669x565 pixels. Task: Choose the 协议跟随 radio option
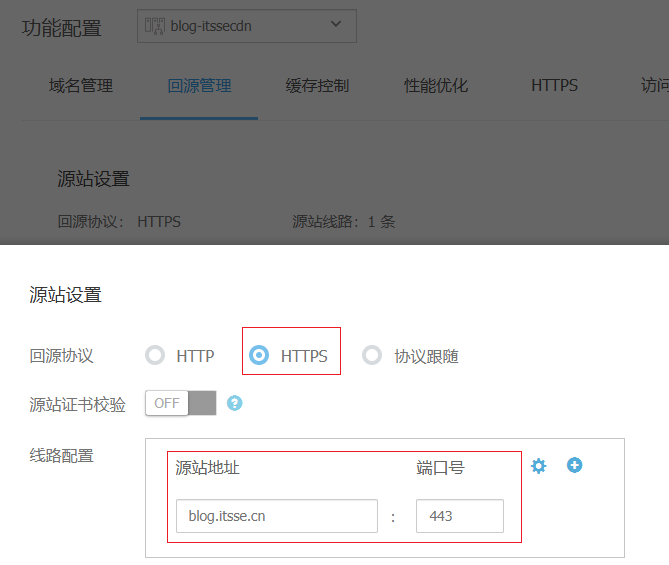click(x=372, y=355)
